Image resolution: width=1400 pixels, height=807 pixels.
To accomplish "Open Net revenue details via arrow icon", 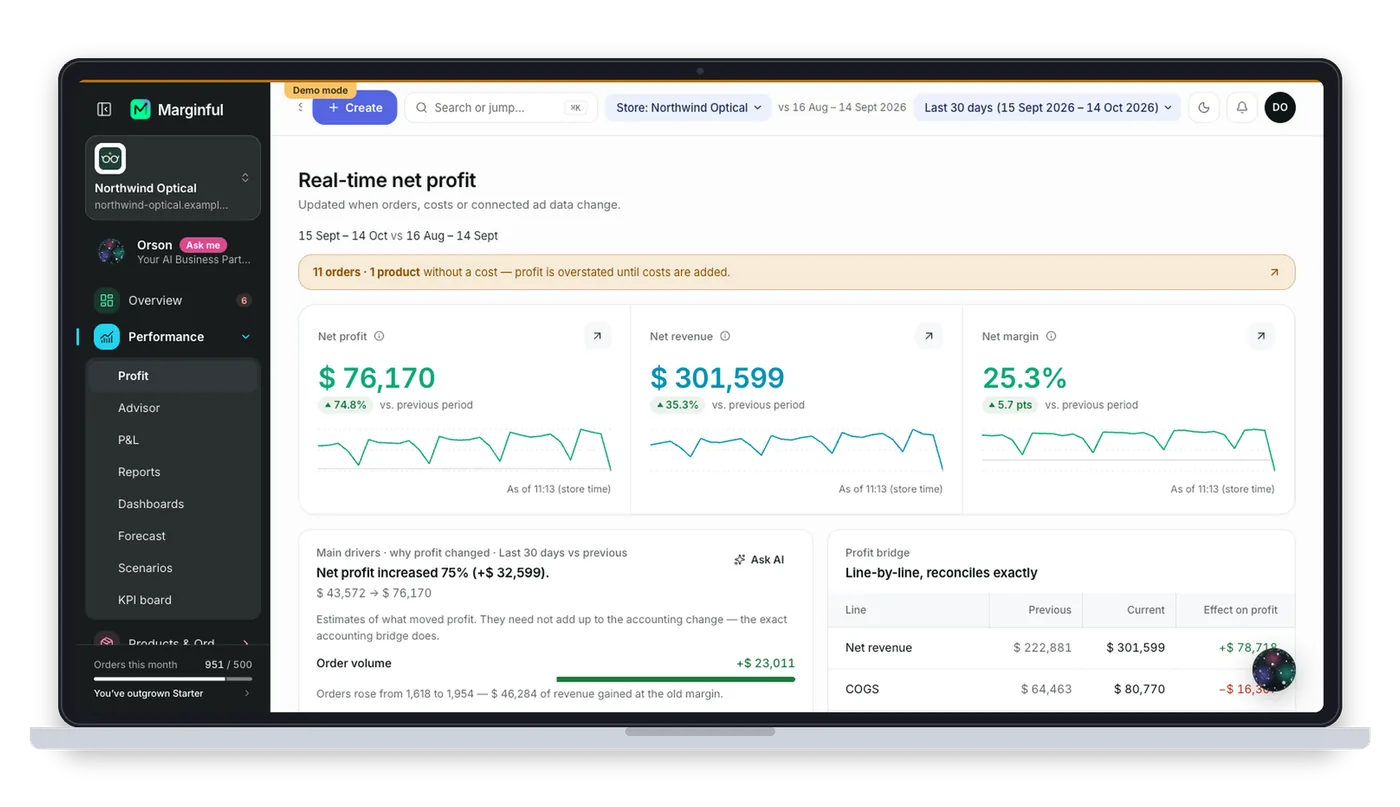I will coord(929,336).
